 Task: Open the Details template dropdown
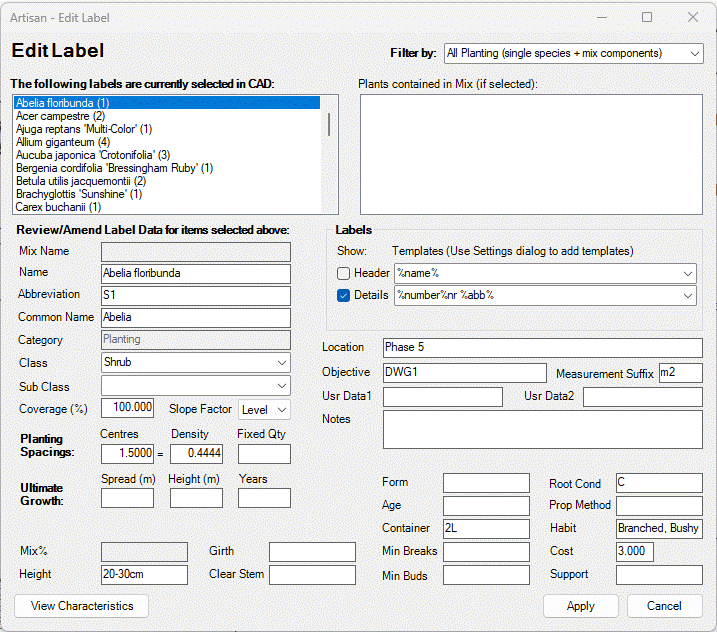pos(545,295)
